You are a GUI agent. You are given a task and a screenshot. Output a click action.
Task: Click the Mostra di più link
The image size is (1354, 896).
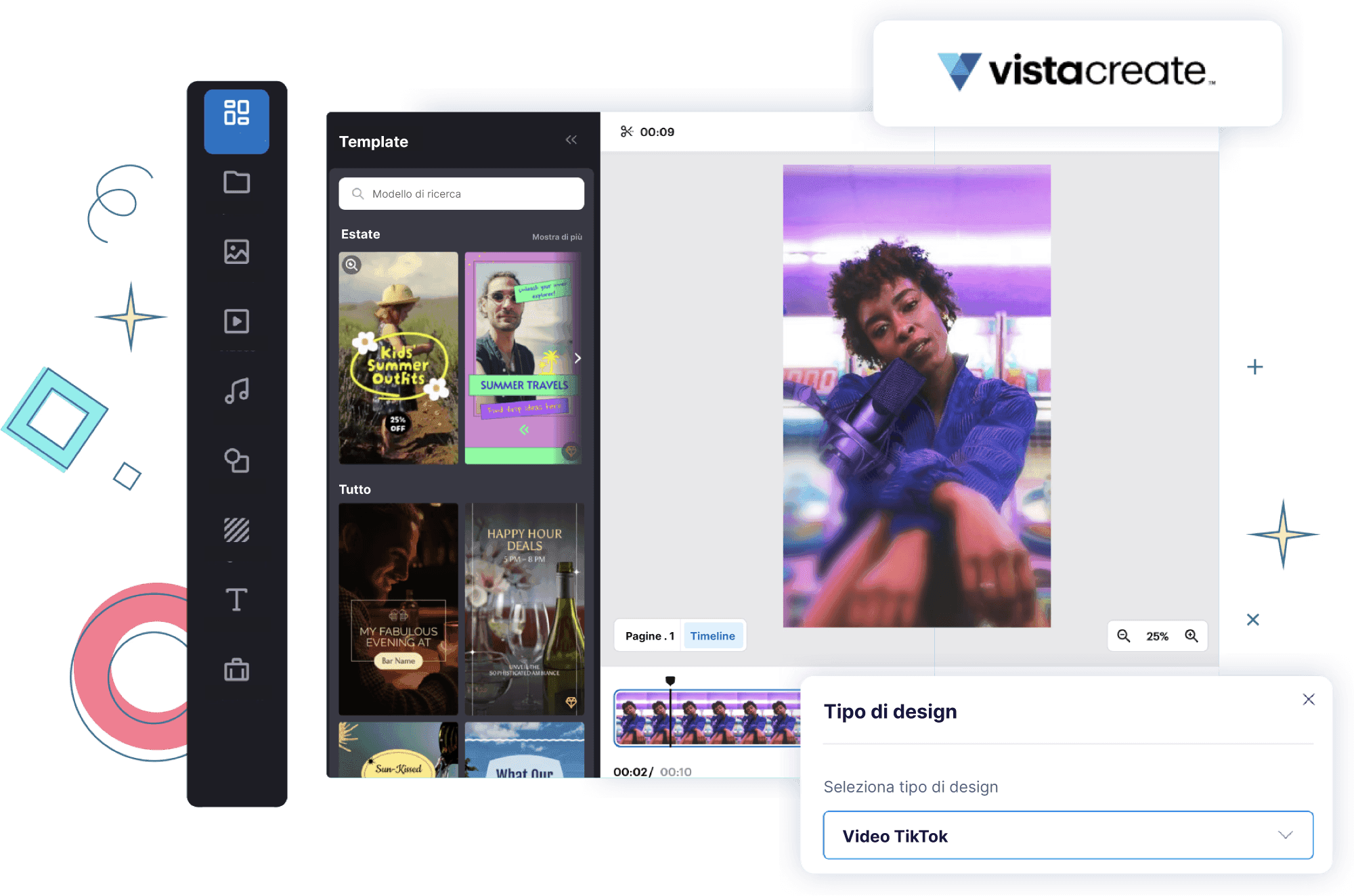556,237
